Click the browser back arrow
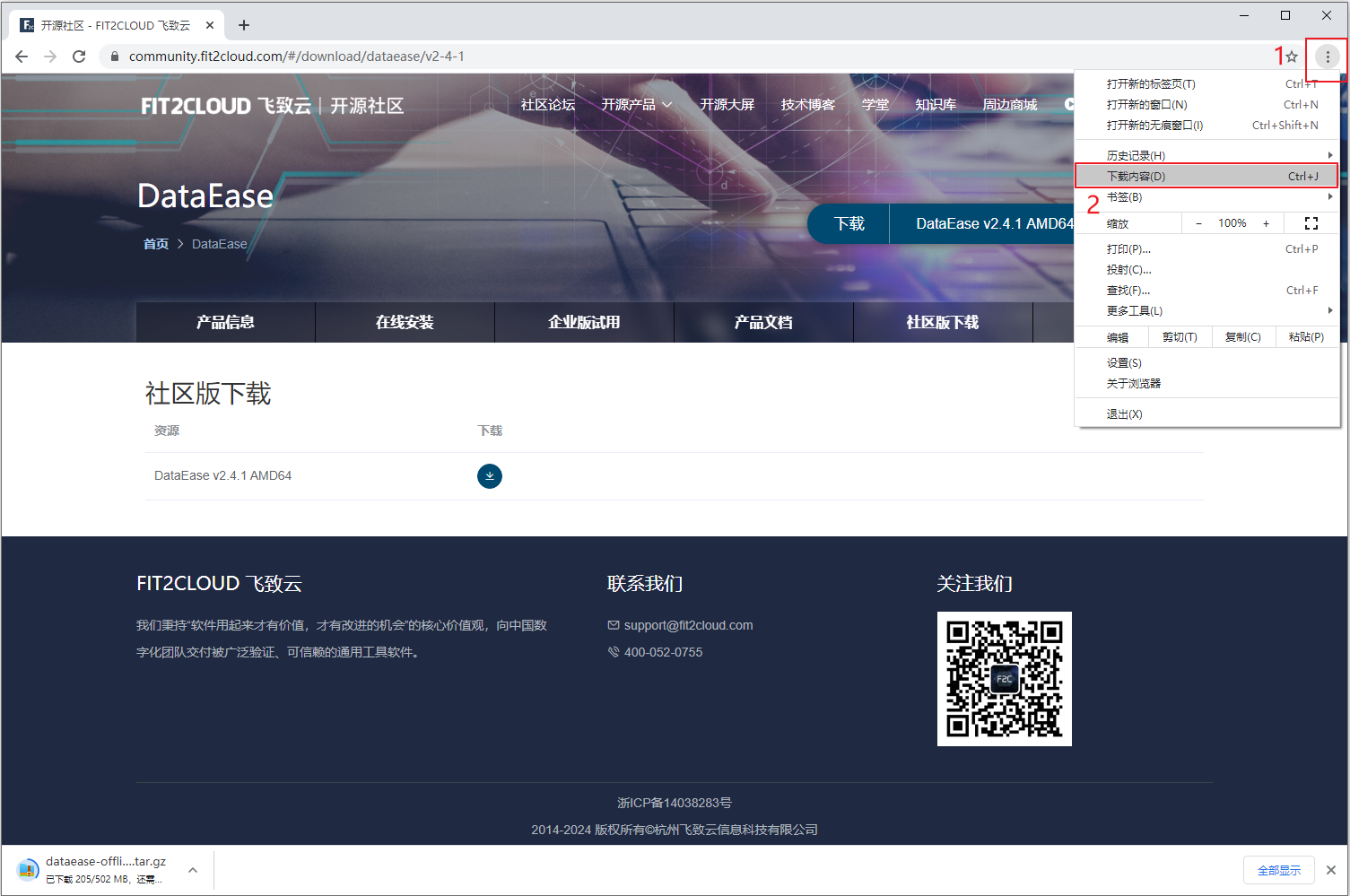The width and height of the screenshot is (1350, 896). (22, 57)
